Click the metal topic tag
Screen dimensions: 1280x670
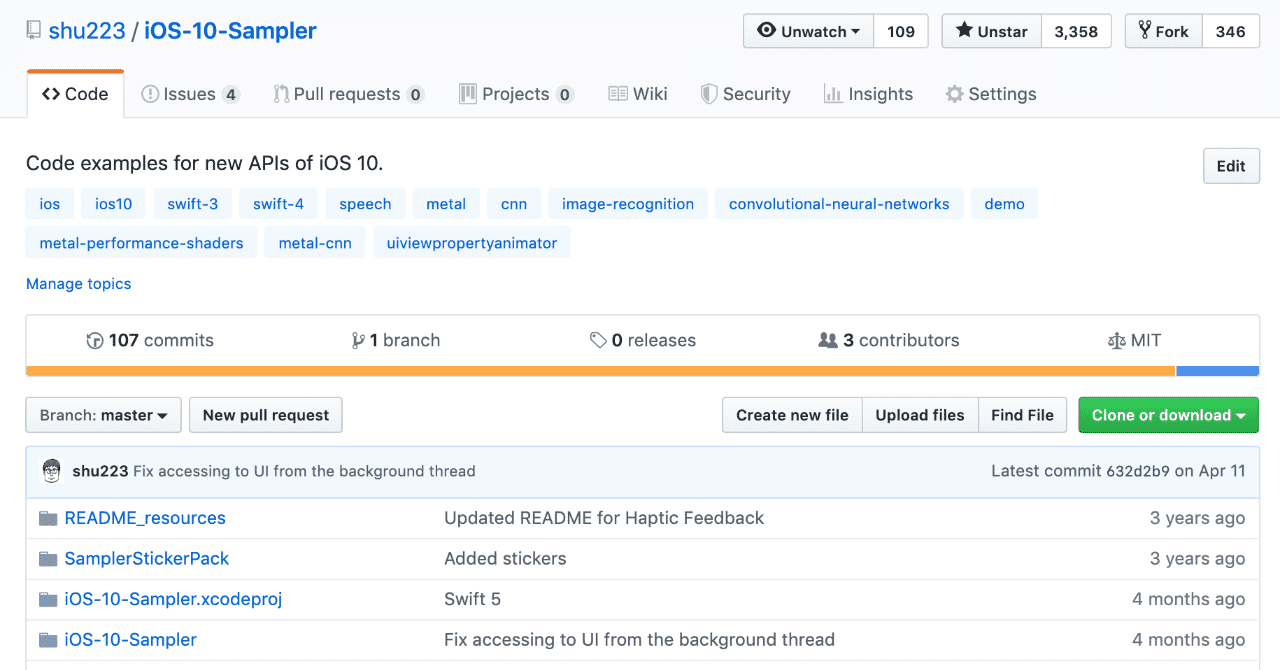pyautogui.click(x=446, y=204)
